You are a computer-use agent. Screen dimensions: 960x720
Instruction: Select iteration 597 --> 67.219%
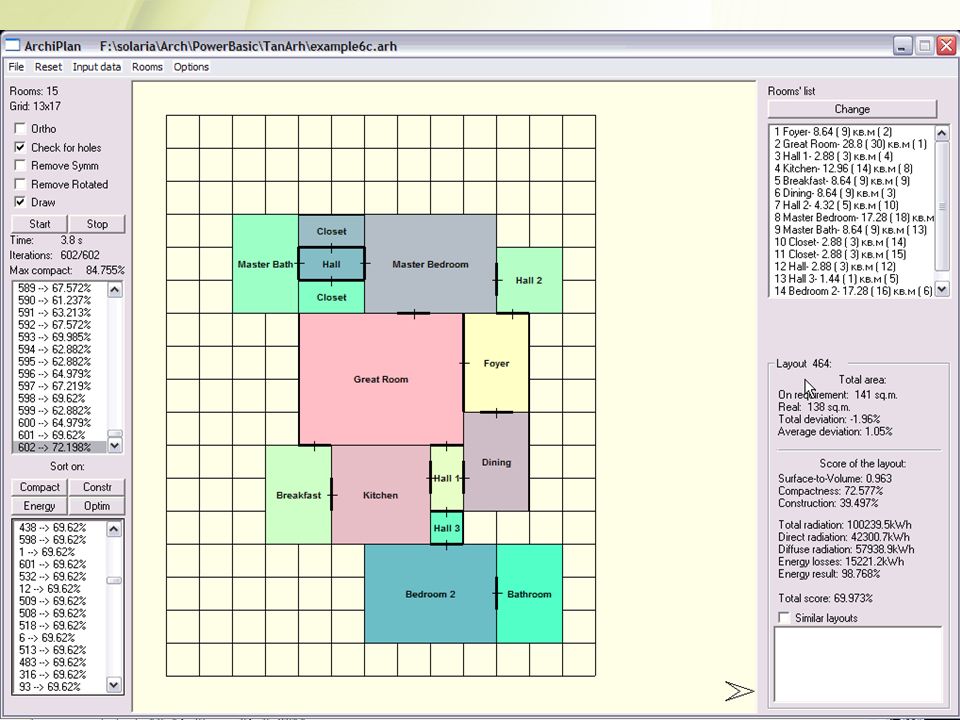[59, 386]
